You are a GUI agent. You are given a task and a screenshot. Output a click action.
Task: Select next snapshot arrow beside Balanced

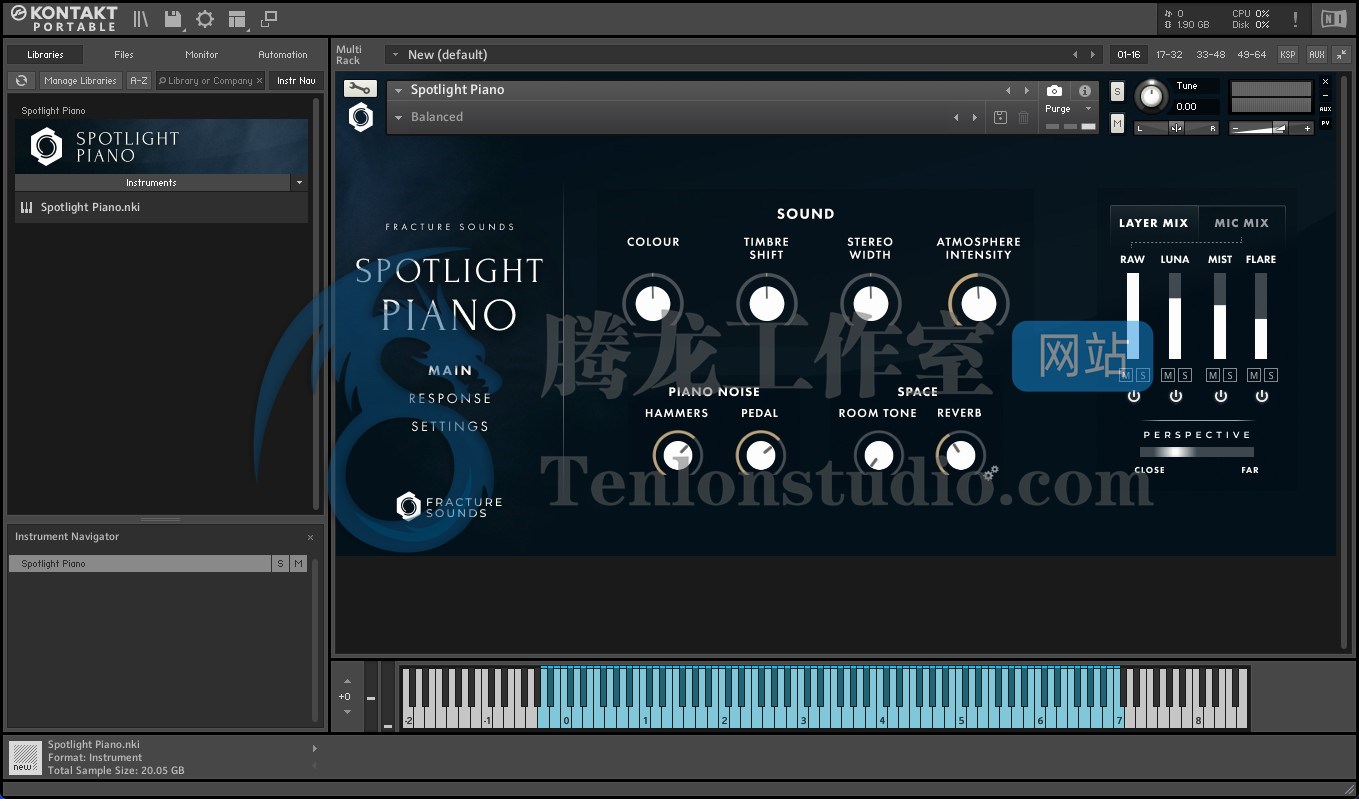coord(974,117)
